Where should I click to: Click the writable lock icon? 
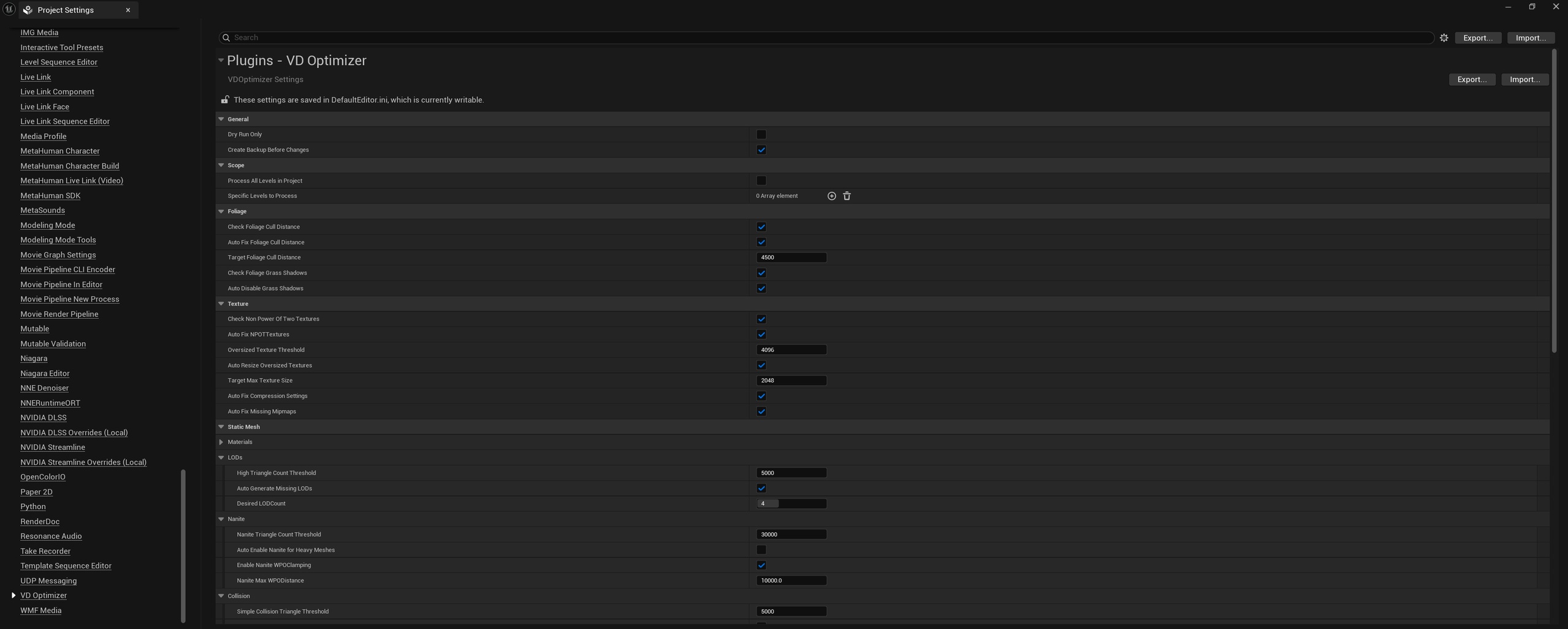(225, 100)
